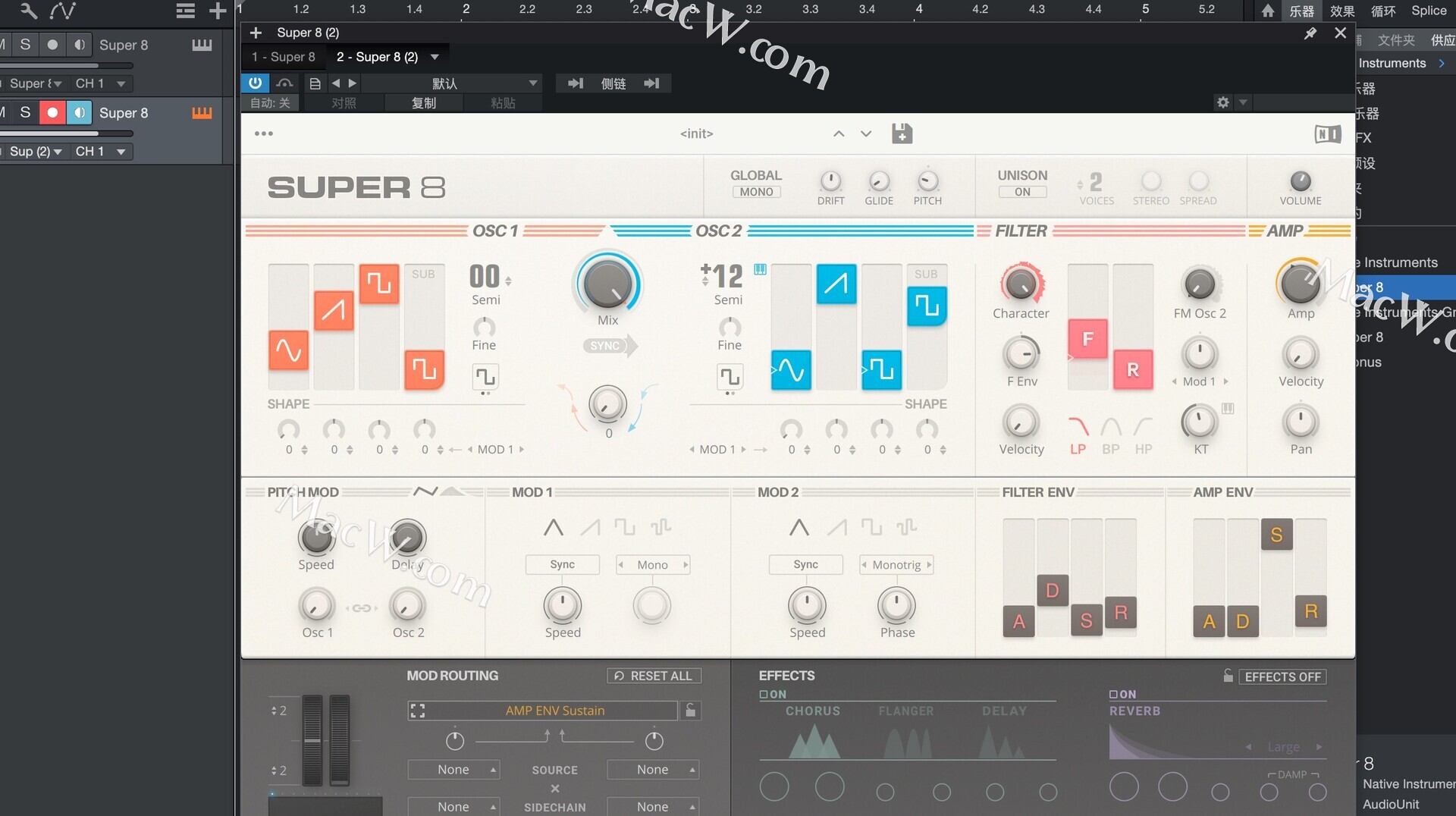Add a new track with plus icon
Viewport: 1456px width, 816px height.
point(218,11)
